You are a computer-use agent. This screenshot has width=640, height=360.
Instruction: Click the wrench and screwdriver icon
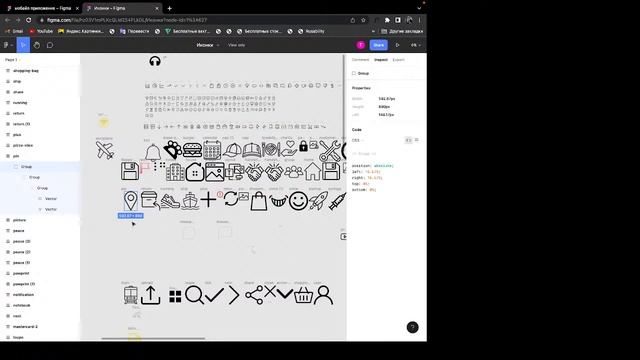pyautogui.click(x=329, y=151)
